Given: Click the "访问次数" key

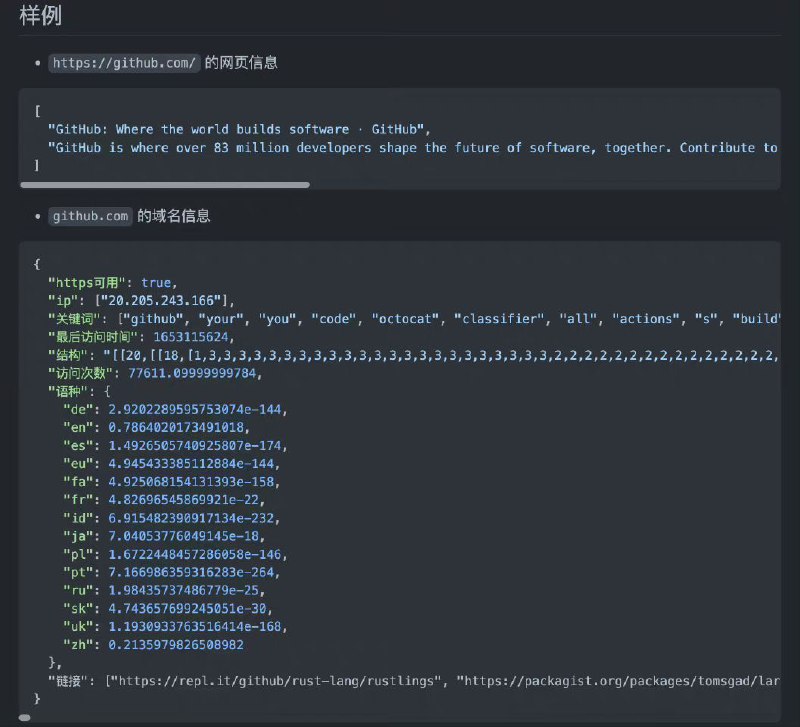Looking at the screenshot, I should tap(81, 373).
